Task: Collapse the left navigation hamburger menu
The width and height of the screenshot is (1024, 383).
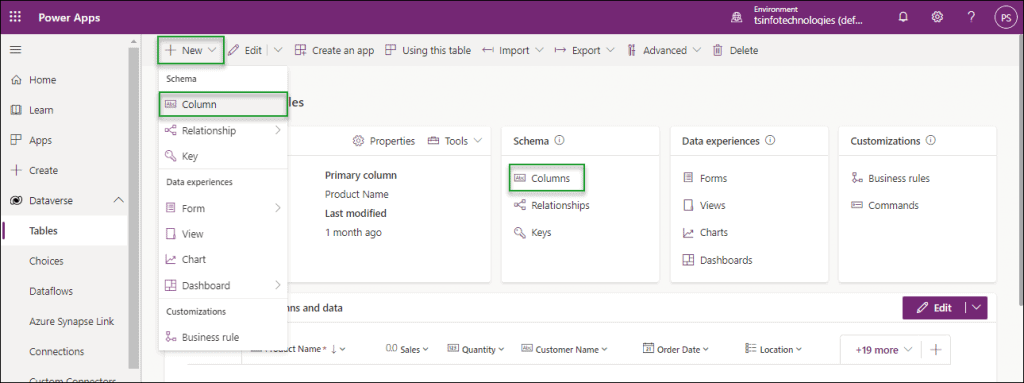Action: (15, 50)
